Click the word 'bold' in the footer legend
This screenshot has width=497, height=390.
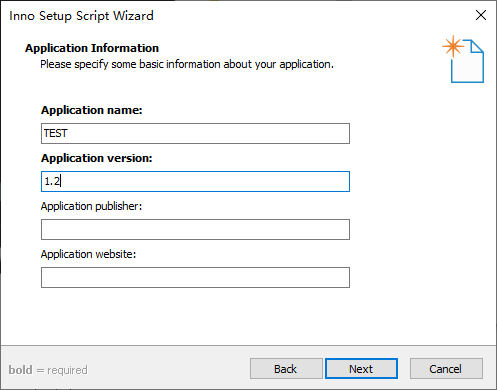(x=21, y=370)
